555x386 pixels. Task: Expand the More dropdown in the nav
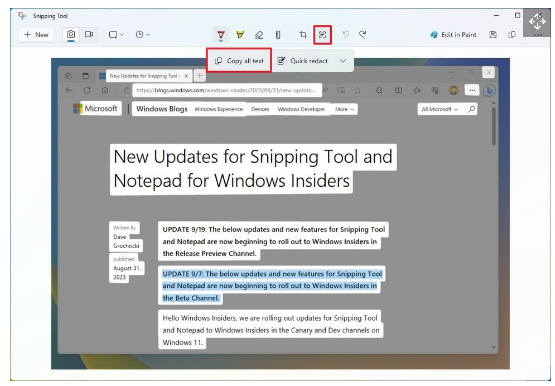pyautogui.click(x=344, y=109)
